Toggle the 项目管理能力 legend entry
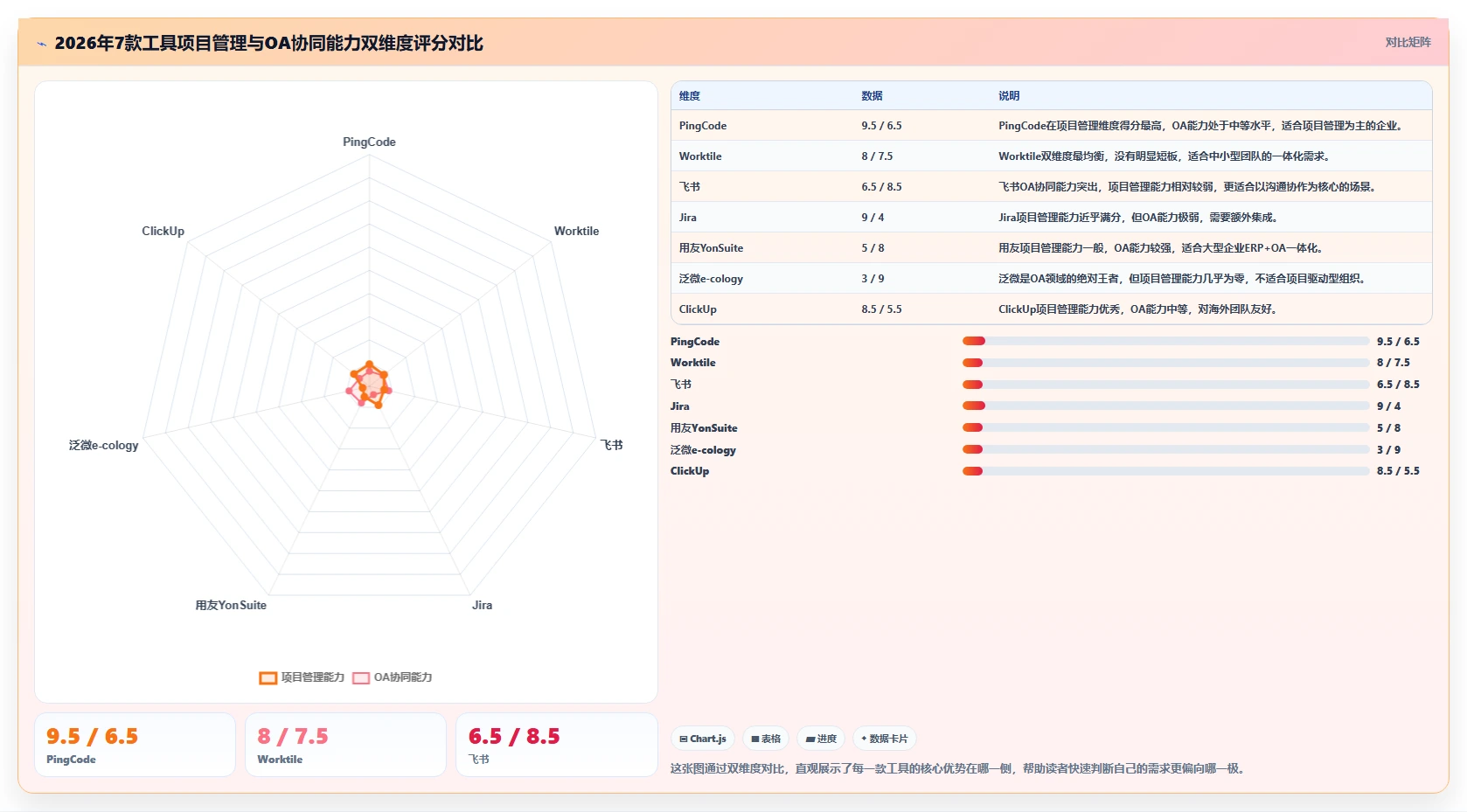 pyautogui.click(x=302, y=677)
